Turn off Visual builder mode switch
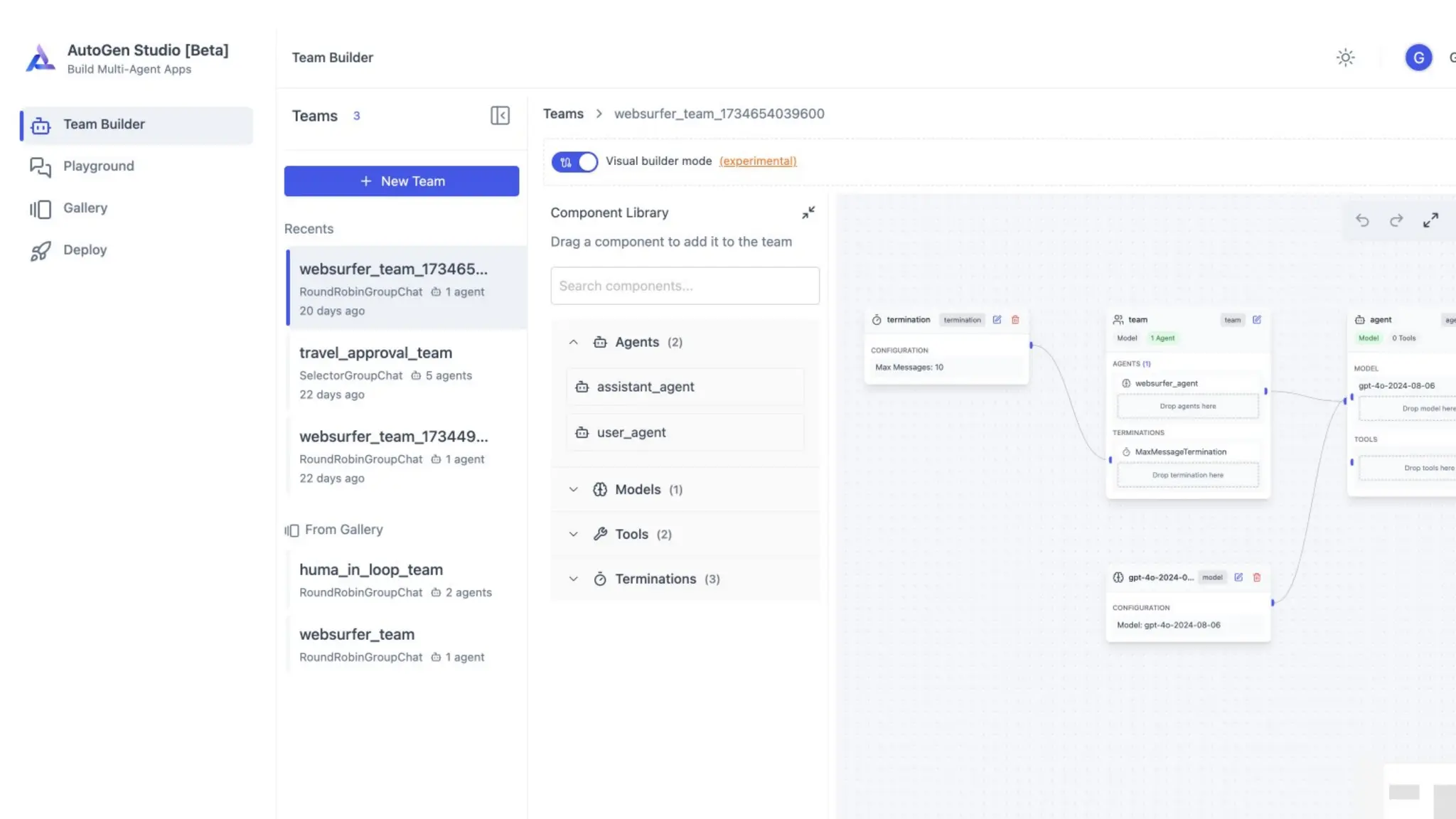Viewport: 1456px width, 819px height. (x=574, y=162)
